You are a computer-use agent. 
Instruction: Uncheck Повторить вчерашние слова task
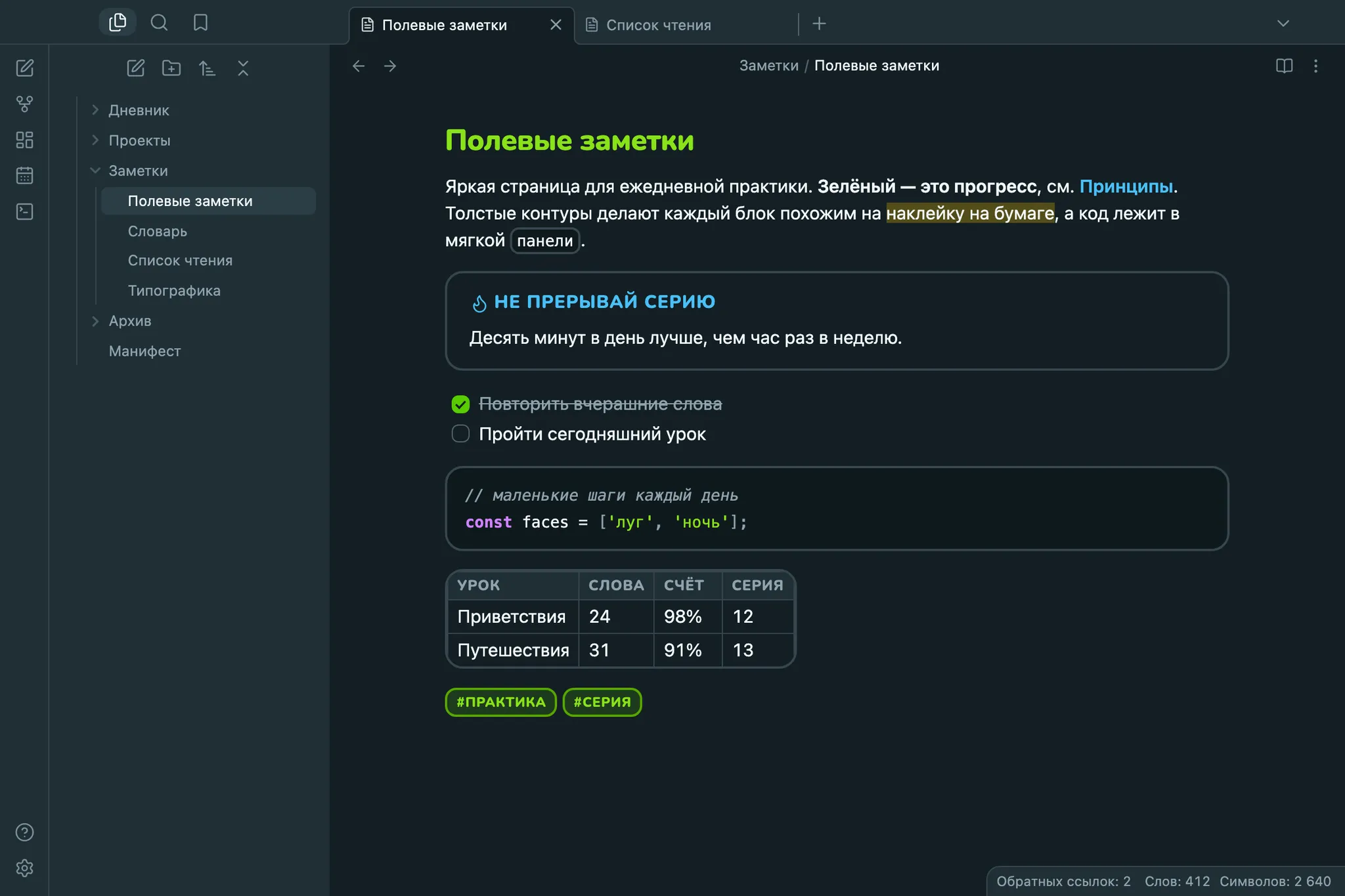point(460,404)
